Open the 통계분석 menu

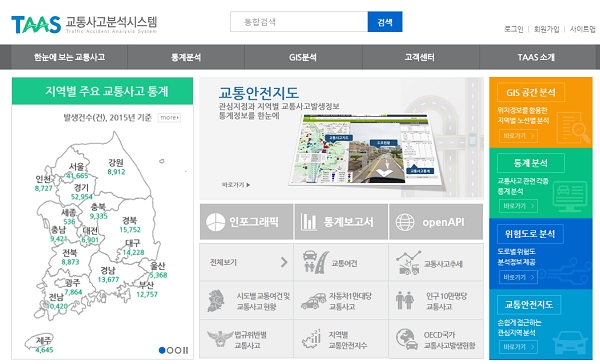pos(186,57)
